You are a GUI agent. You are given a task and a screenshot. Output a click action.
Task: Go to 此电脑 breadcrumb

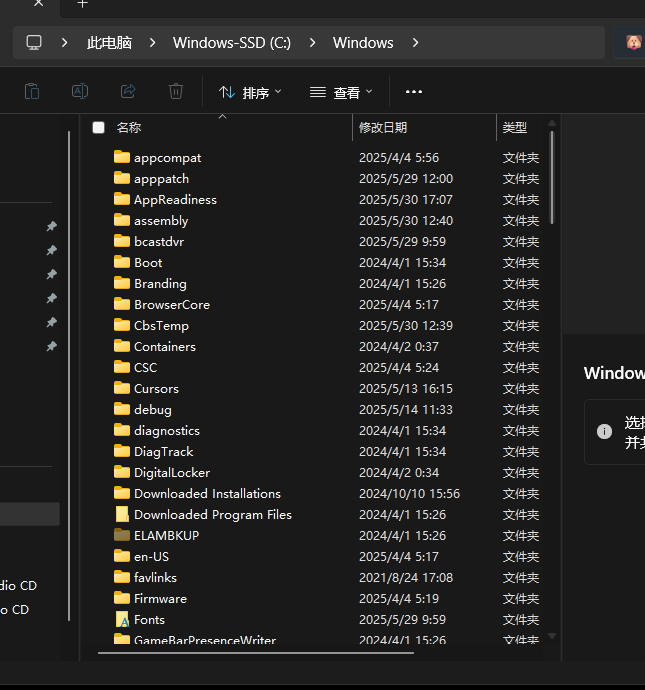(x=110, y=43)
